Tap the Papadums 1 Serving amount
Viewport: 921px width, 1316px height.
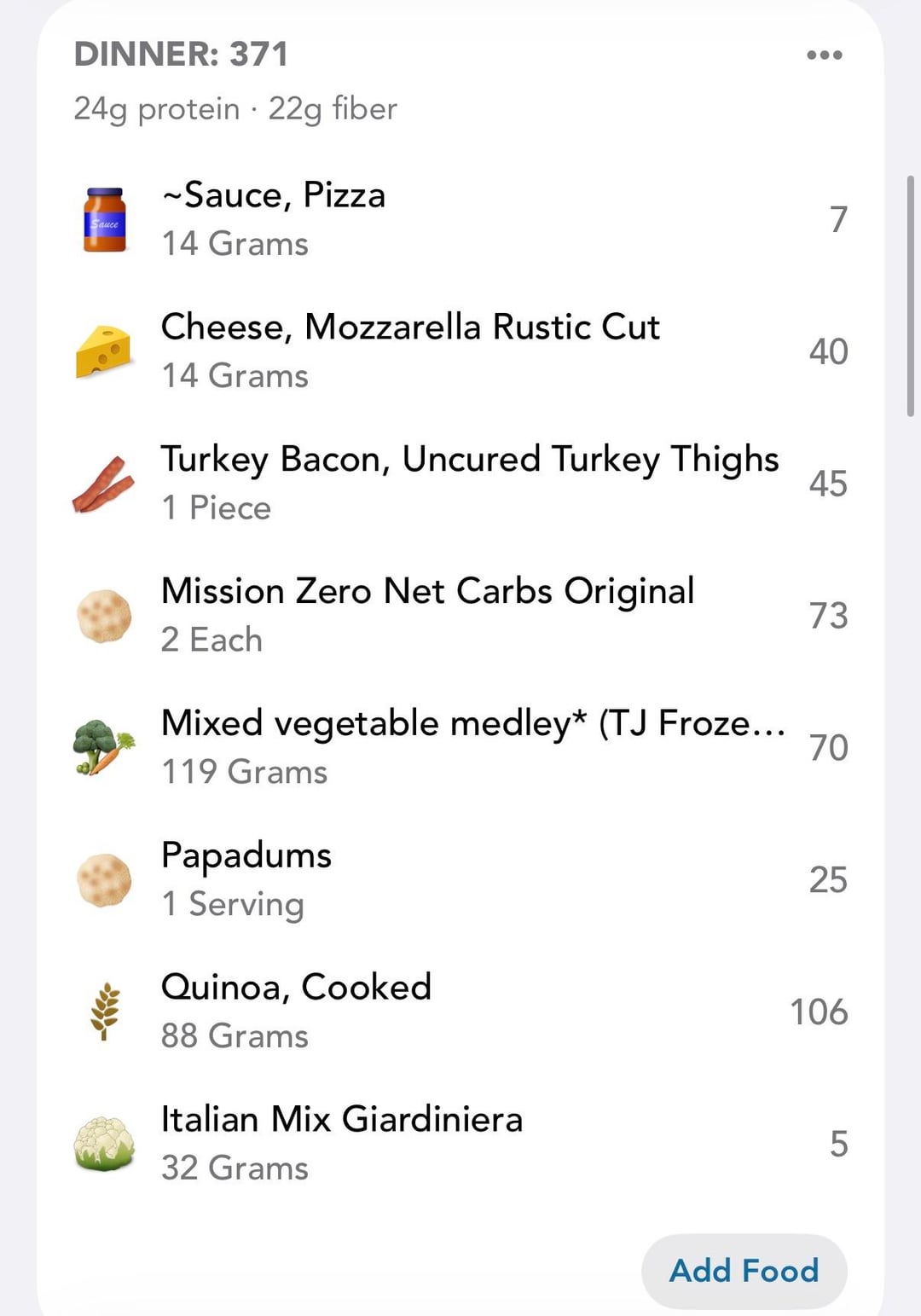pyautogui.click(x=233, y=904)
